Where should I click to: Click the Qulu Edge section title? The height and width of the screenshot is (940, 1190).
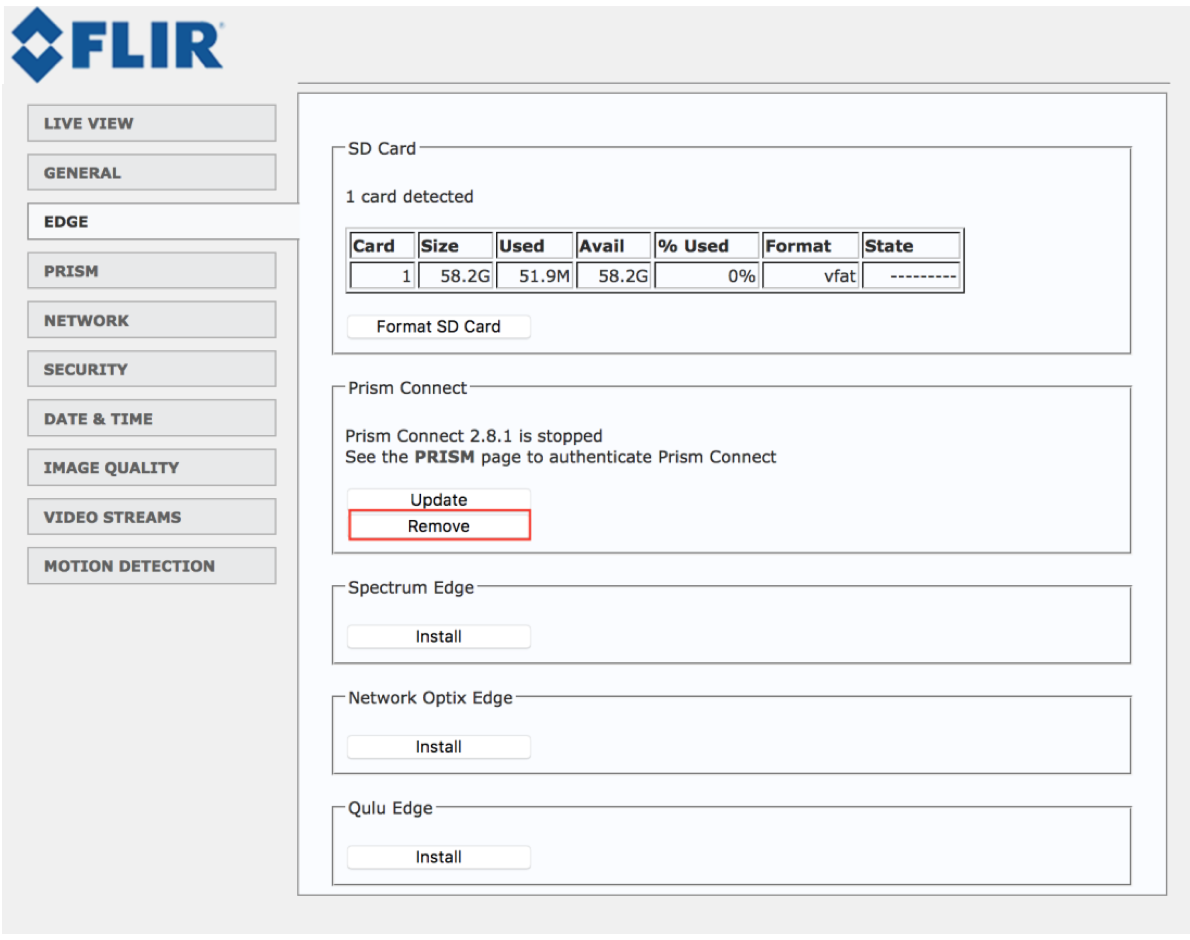coord(390,808)
